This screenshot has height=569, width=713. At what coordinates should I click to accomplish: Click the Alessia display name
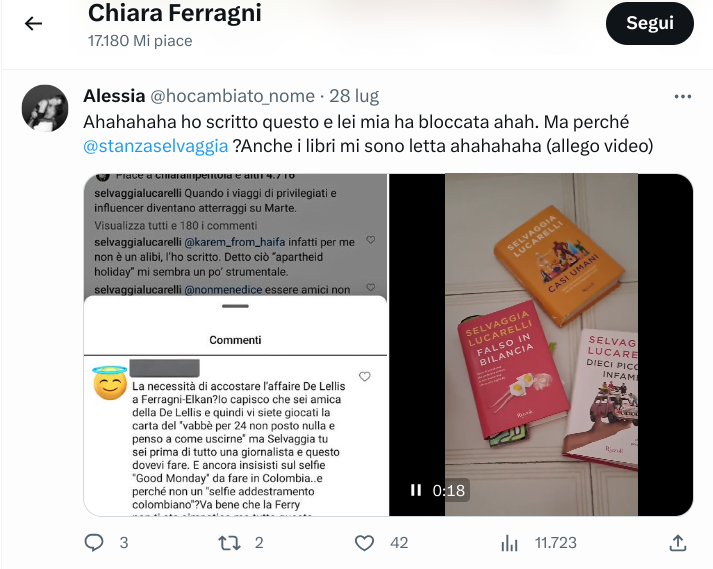coord(114,96)
